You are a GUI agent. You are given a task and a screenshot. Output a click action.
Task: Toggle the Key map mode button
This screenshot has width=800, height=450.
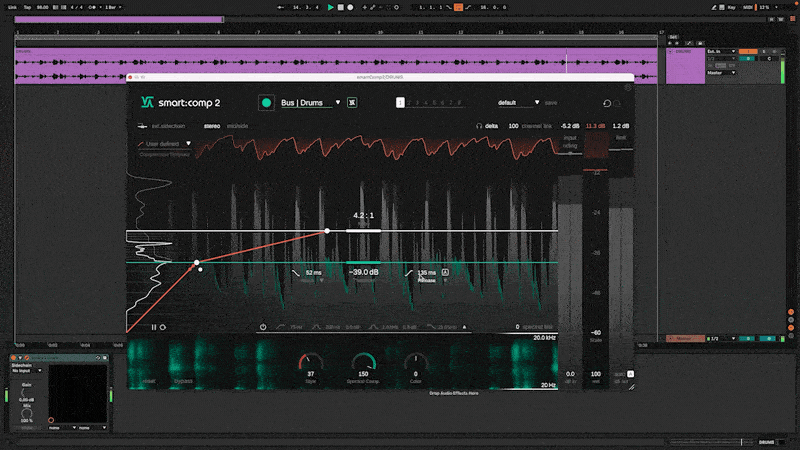pyautogui.click(x=732, y=7)
